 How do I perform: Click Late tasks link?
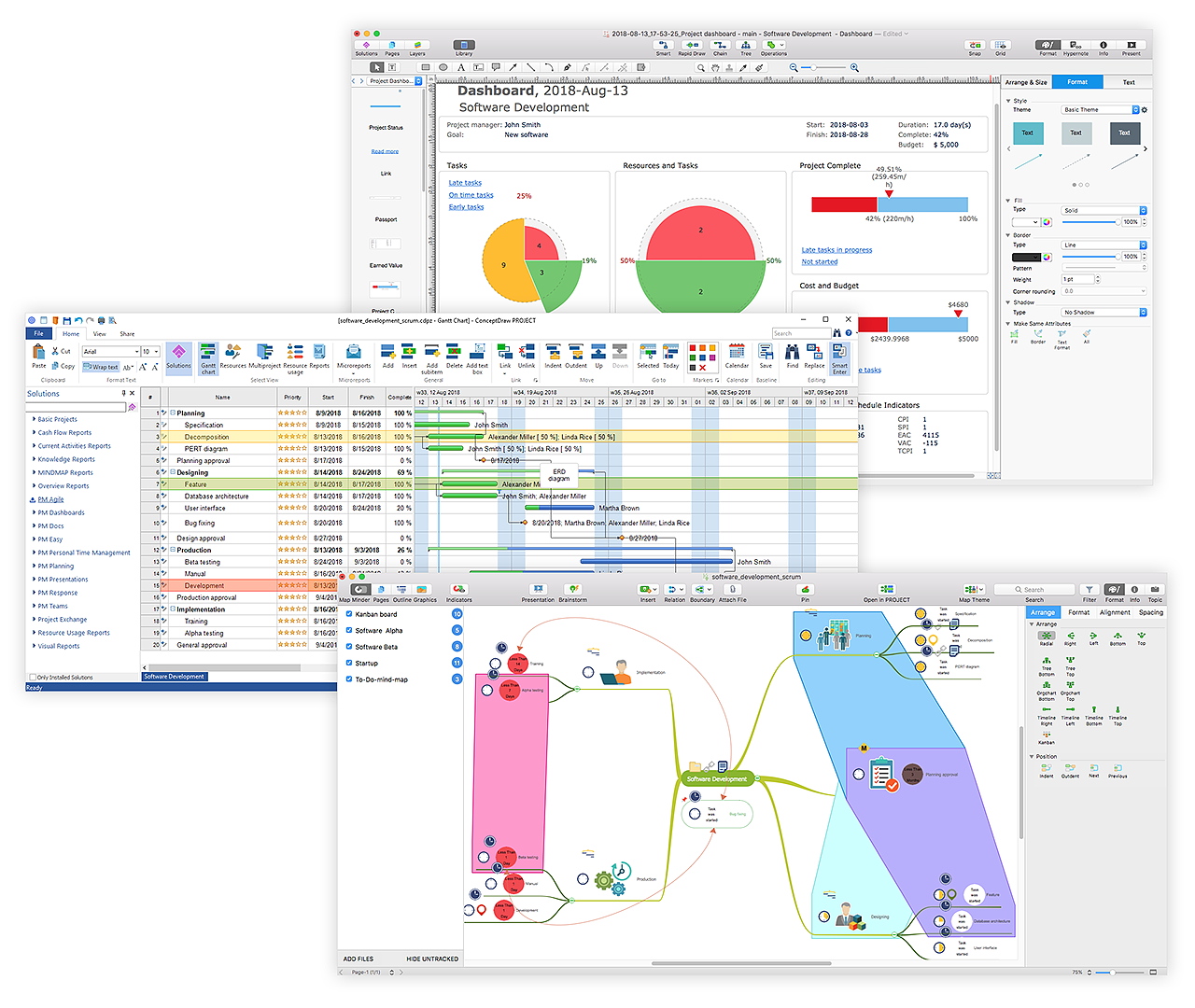(x=465, y=183)
